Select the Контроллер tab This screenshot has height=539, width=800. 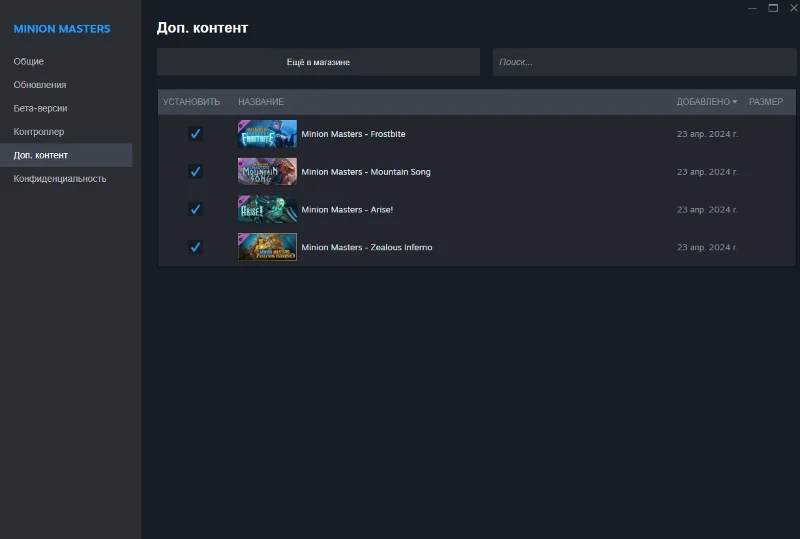pyautogui.click(x=39, y=132)
